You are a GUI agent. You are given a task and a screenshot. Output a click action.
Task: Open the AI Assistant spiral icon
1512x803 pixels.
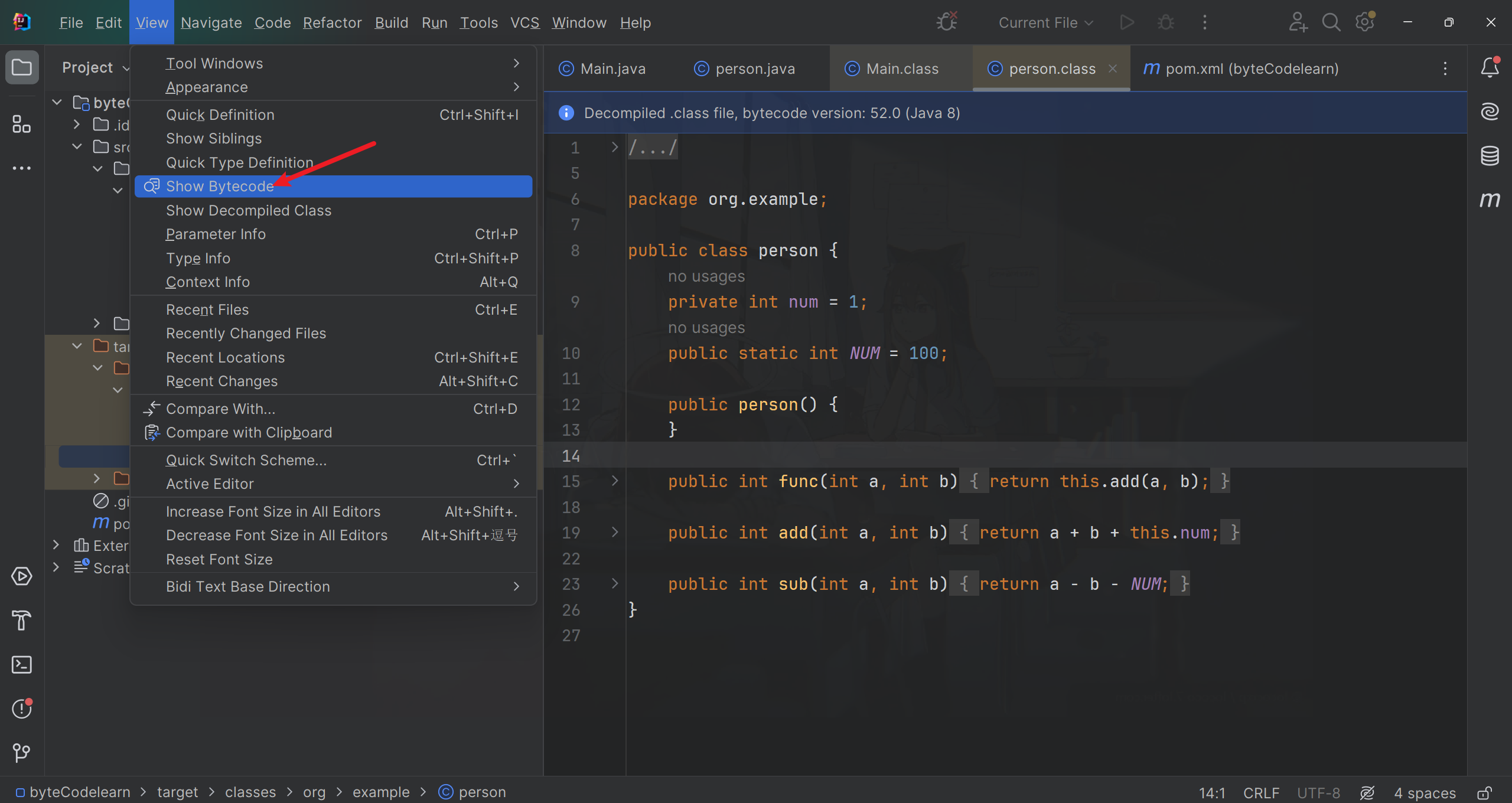(x=1490, y=111)
